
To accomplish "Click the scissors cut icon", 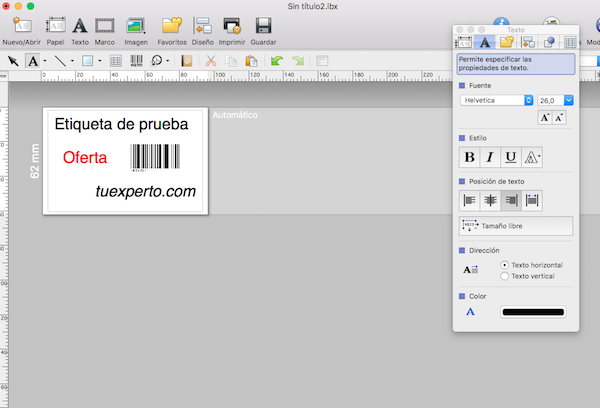I will 211,61.
